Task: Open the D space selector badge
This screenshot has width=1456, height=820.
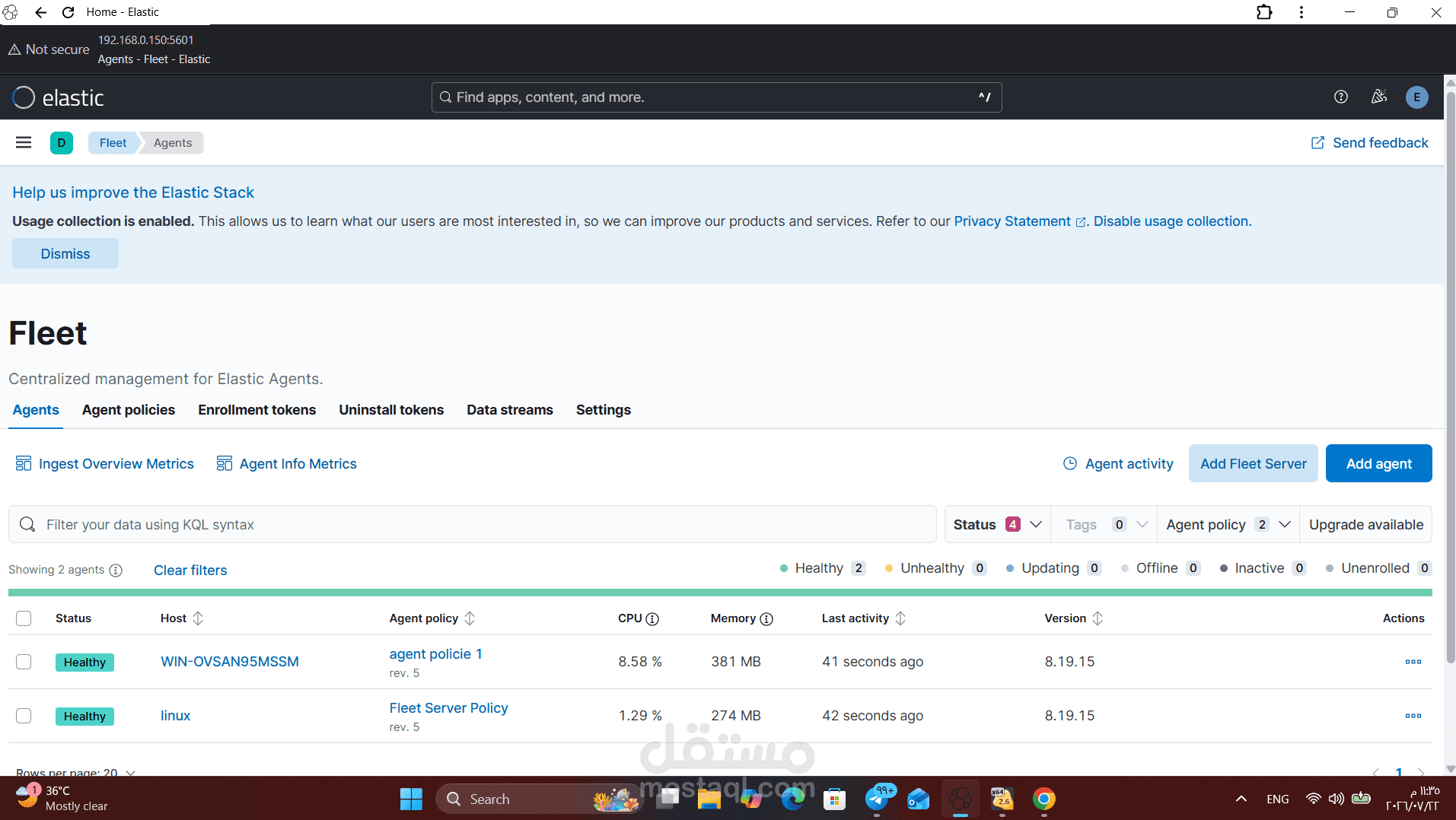Action: pos(62,142)
